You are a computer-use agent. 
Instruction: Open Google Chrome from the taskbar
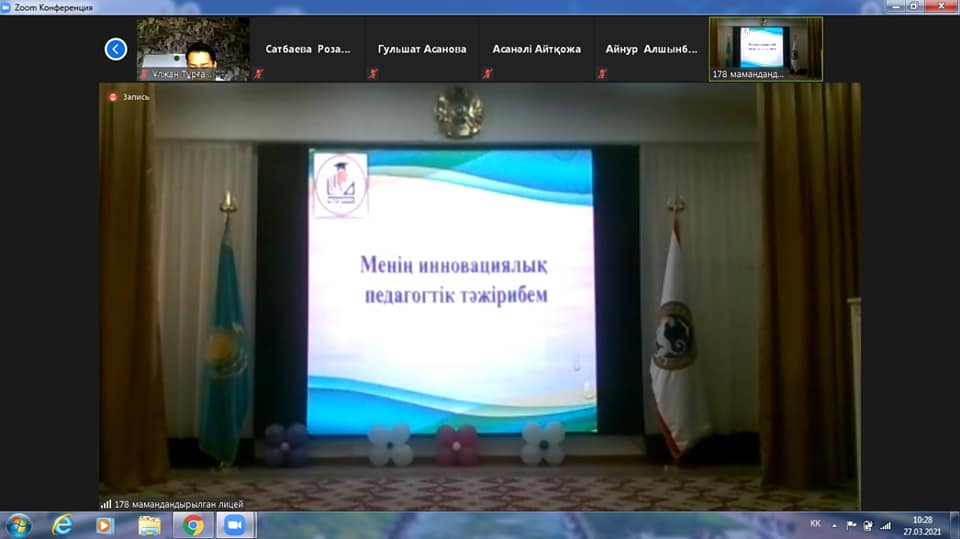tap(193, 525)
